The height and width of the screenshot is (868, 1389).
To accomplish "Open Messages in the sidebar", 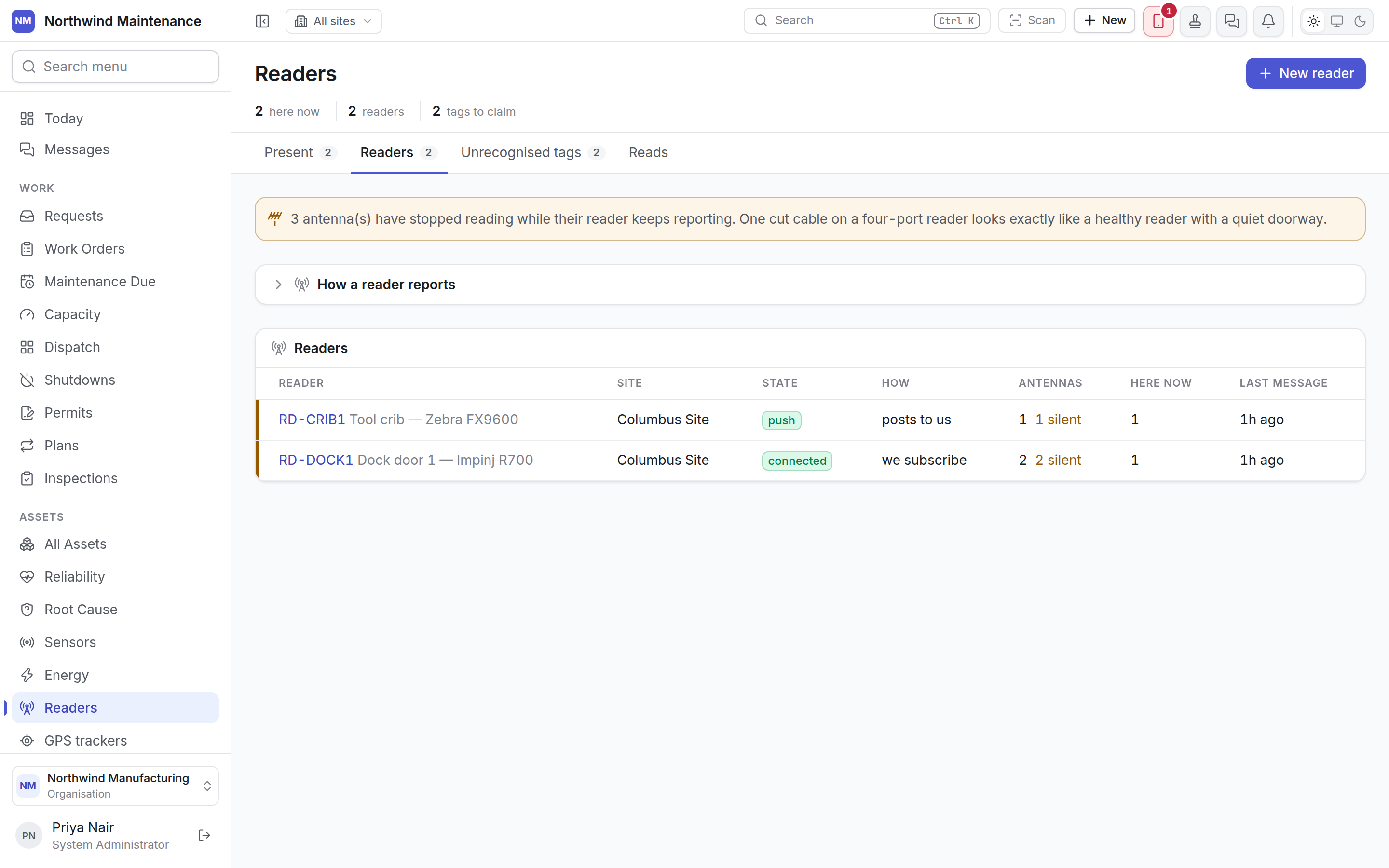I will [x=115, y=149].
